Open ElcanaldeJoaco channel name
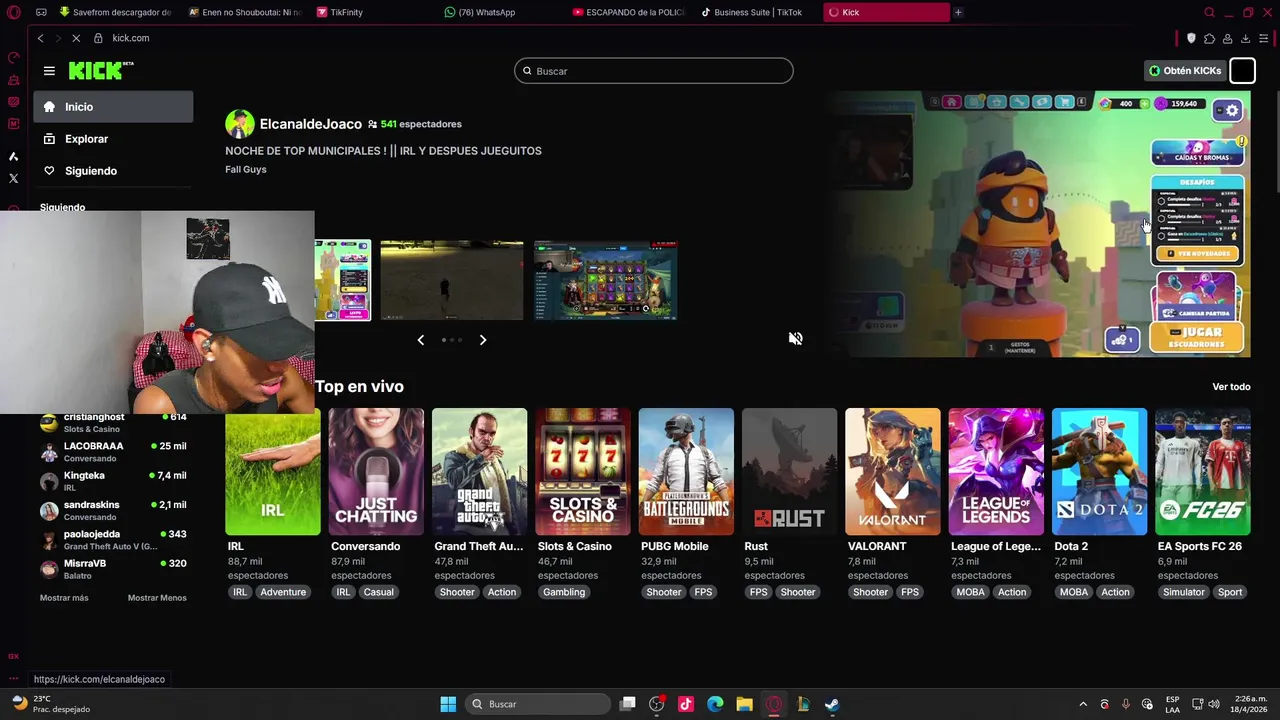 tap(311, 124)
